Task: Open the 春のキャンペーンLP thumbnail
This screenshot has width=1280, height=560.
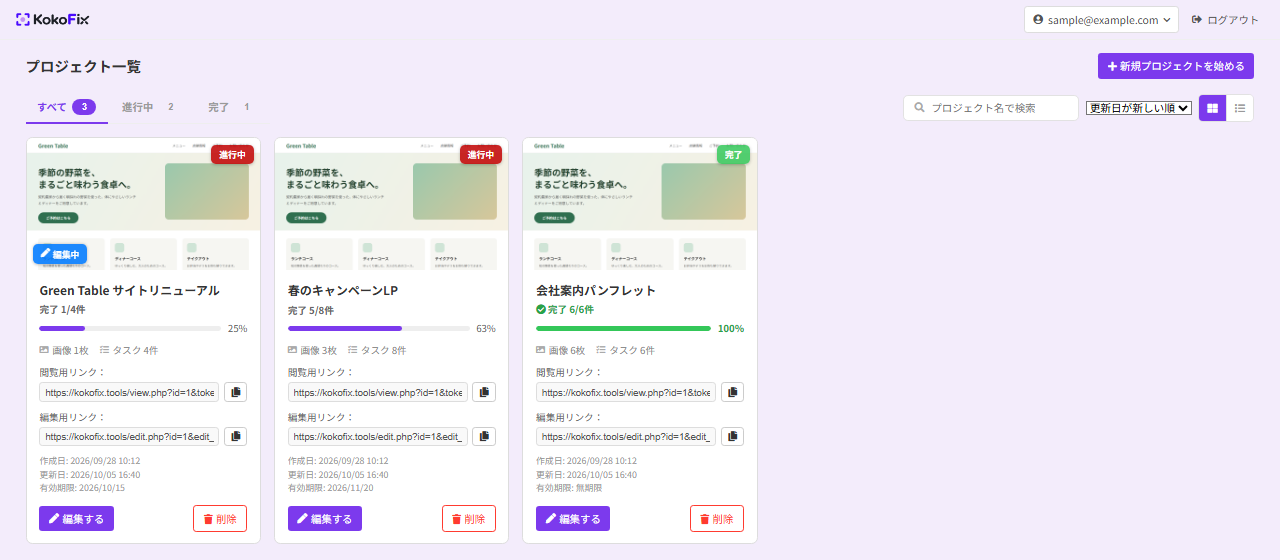Action: pos(392,204)
